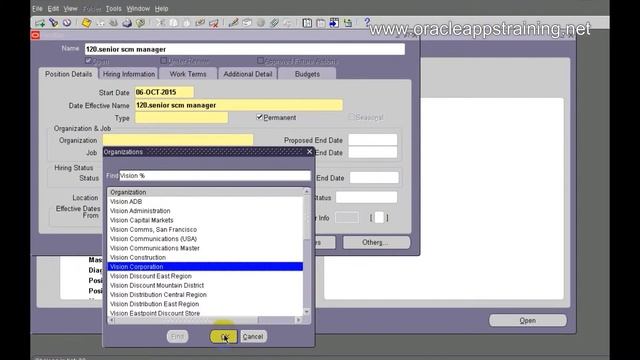The height and width of the screenshot is (360, 640).
Task: Open the View menu
Action: click(x=70, y=9)
